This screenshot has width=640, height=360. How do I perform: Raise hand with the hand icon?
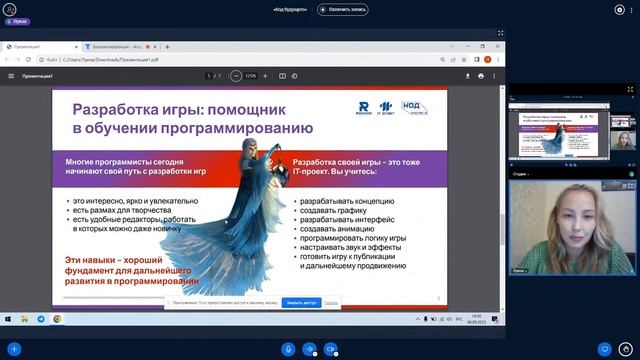pyautogui.click(x=626, y=349)
